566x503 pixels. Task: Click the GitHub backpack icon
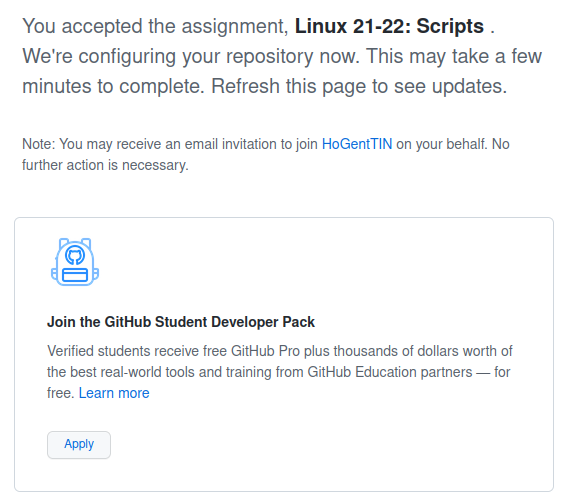75,262
